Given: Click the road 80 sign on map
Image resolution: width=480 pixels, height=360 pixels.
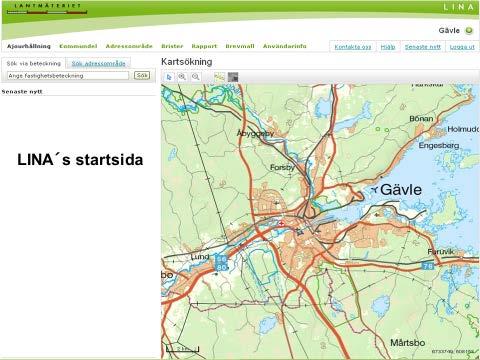Looking at the screenshot, I should point(221,267).
